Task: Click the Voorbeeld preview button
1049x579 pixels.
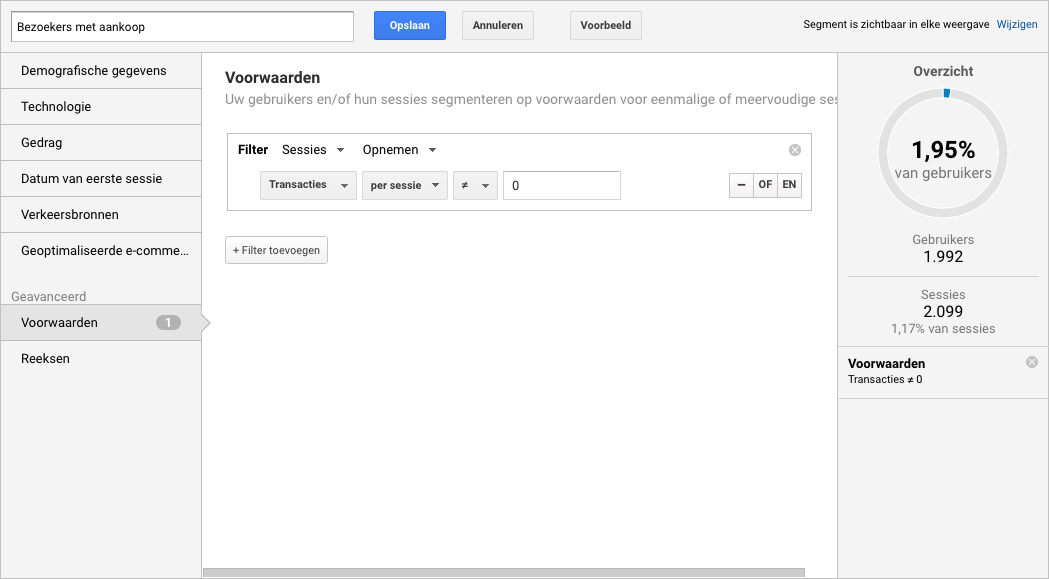Action: [x=605, y=26]
